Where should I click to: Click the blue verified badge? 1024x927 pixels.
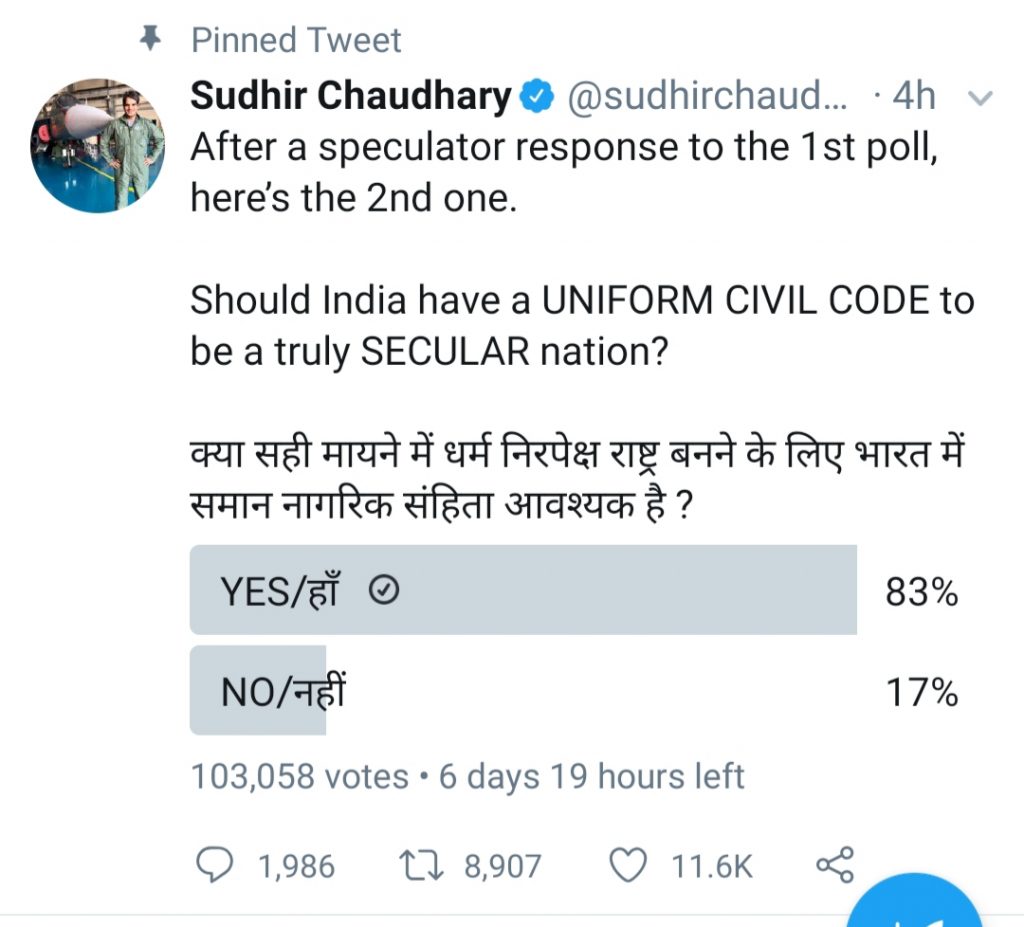[x=536, y=96]
